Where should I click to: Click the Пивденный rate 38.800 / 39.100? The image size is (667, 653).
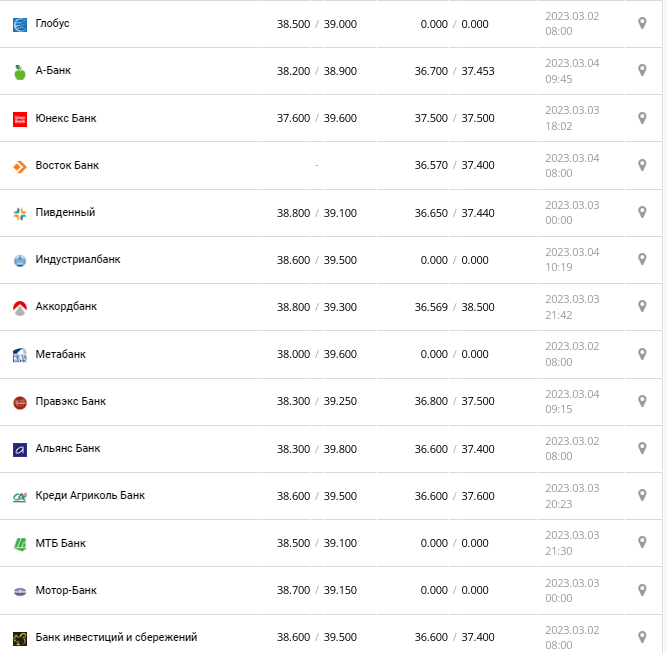tap(316, 213)
